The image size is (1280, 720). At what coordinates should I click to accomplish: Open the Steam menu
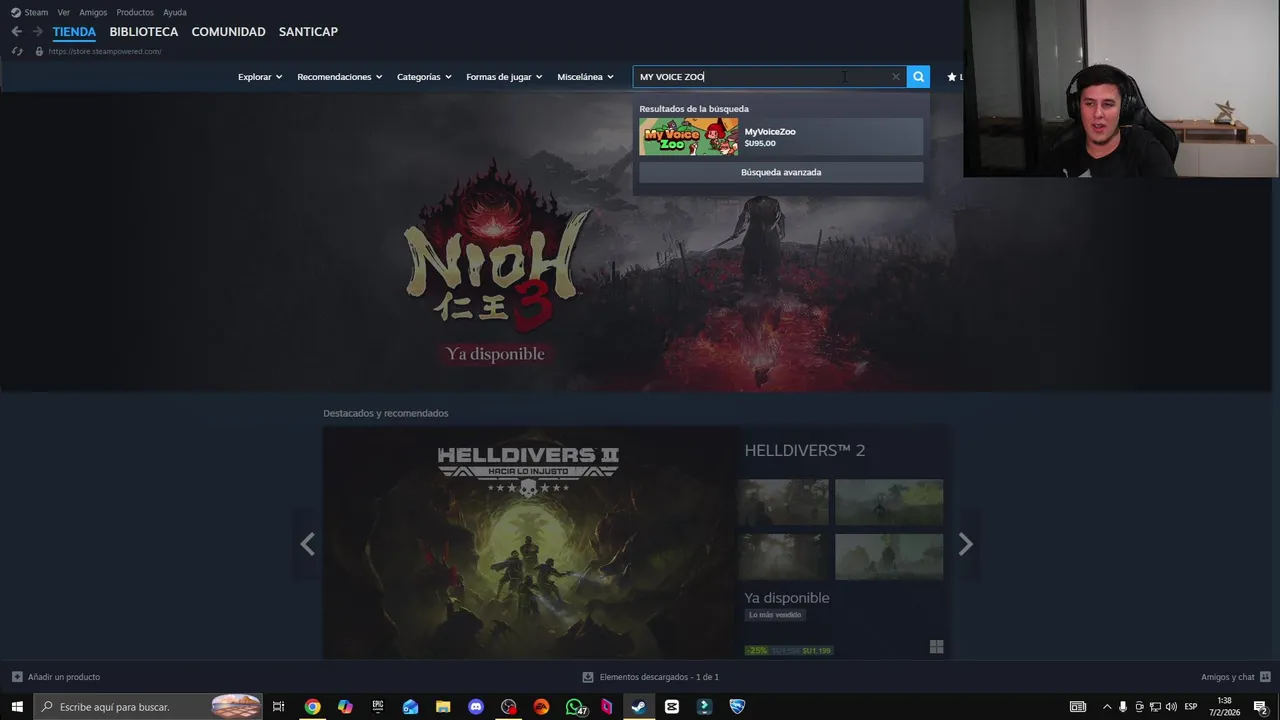29,12
